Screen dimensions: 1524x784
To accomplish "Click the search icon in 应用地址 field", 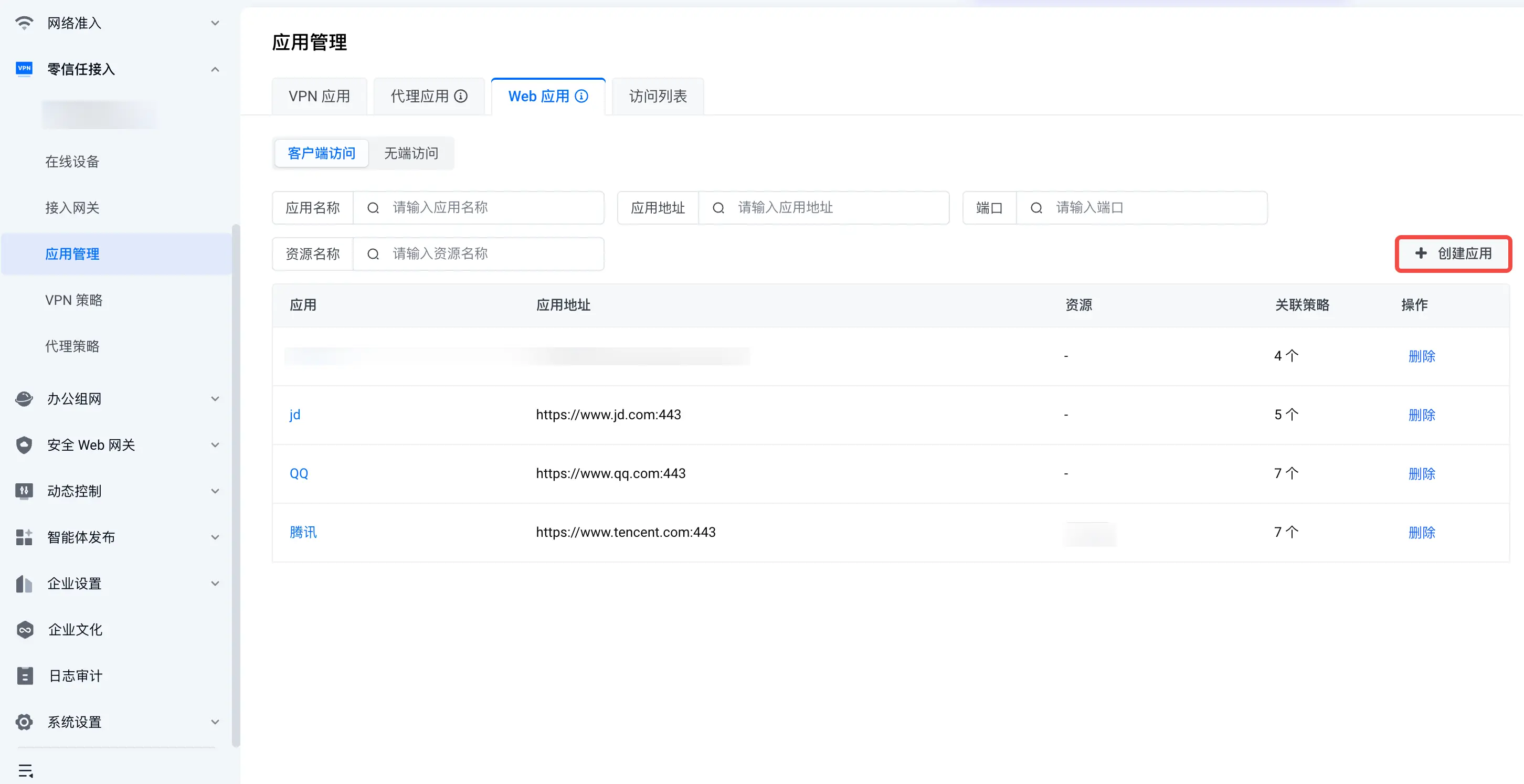I will click(x=718, y=208).
